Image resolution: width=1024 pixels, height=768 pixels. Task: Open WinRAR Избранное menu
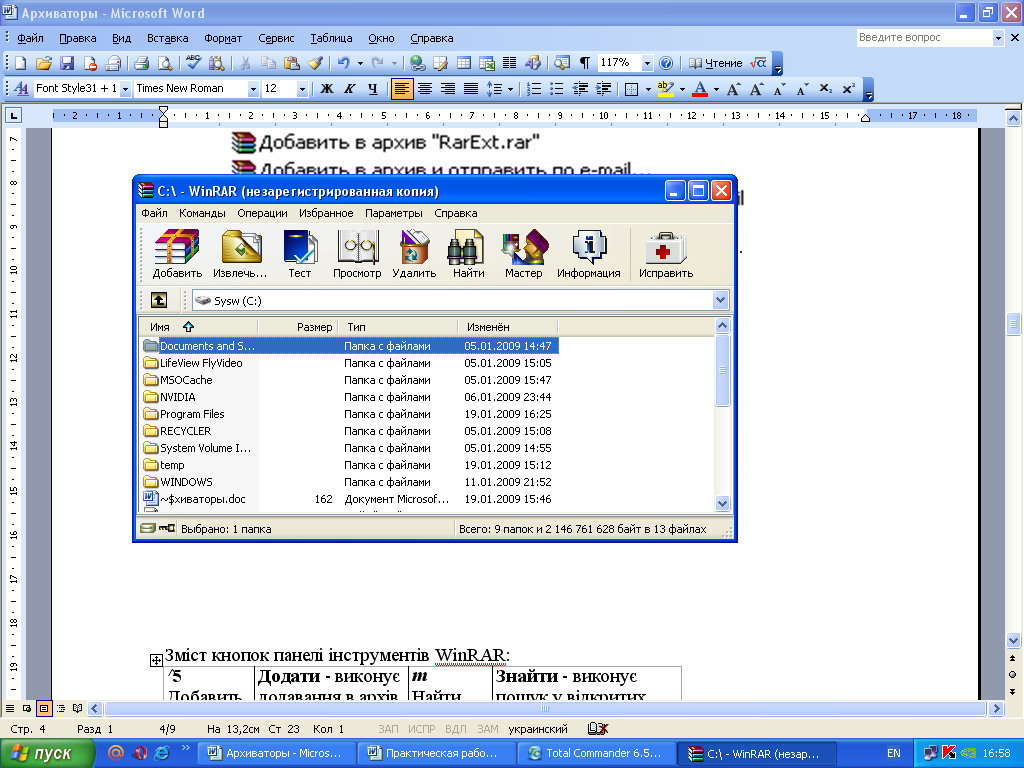click(326, 214)
